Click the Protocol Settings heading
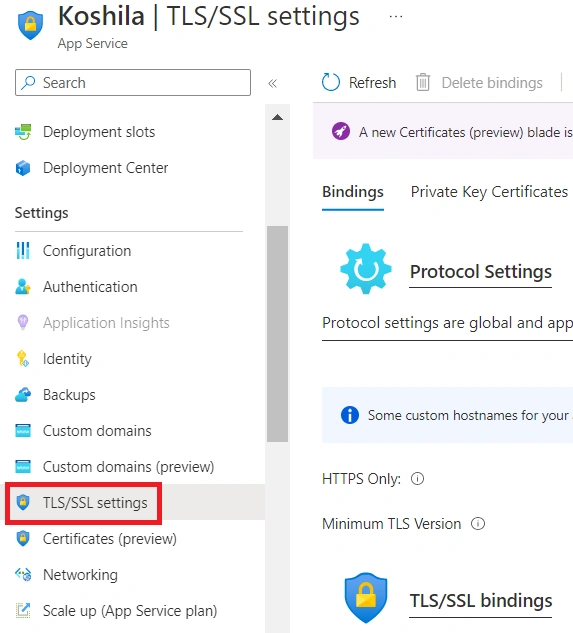Viewport: 573px width, 633px height. tap(481, 272)
